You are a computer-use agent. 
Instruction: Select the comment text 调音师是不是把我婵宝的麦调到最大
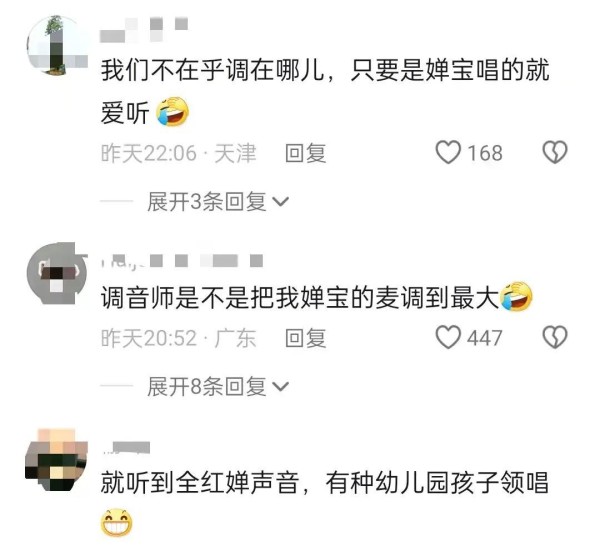300,297
